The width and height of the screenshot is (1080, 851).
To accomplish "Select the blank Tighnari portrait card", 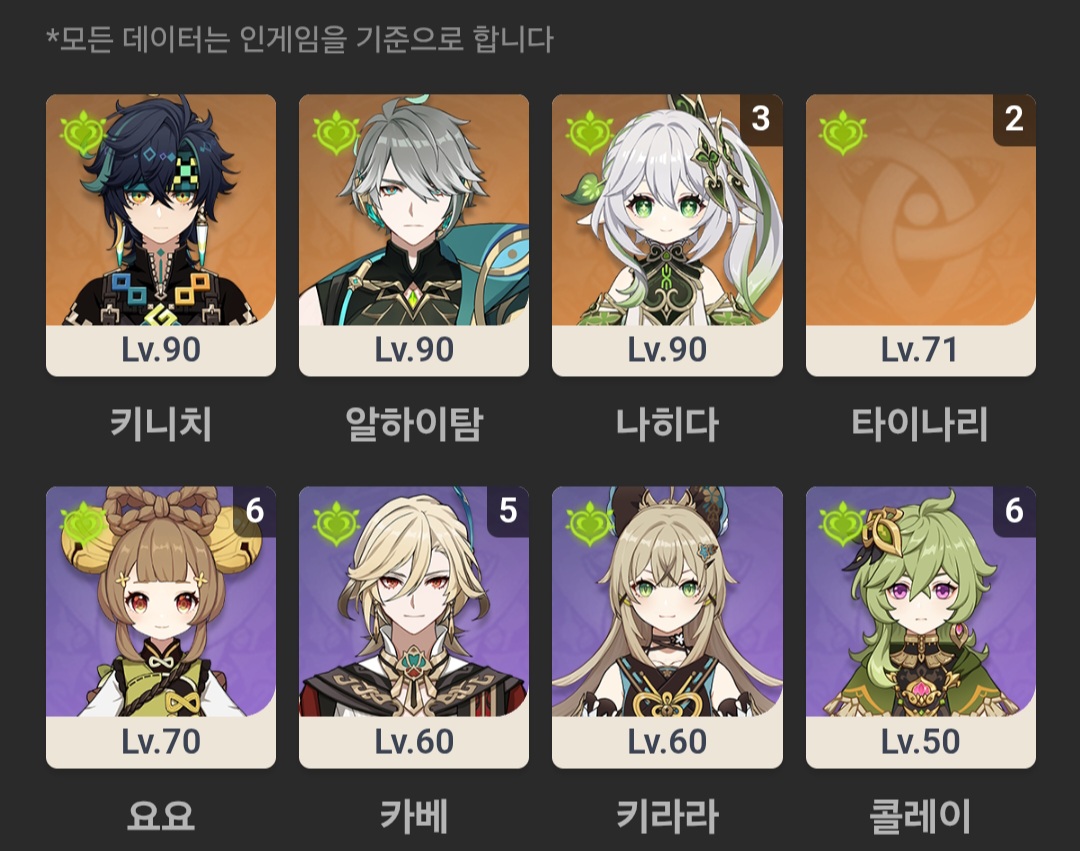I will (x=921, y=235).
